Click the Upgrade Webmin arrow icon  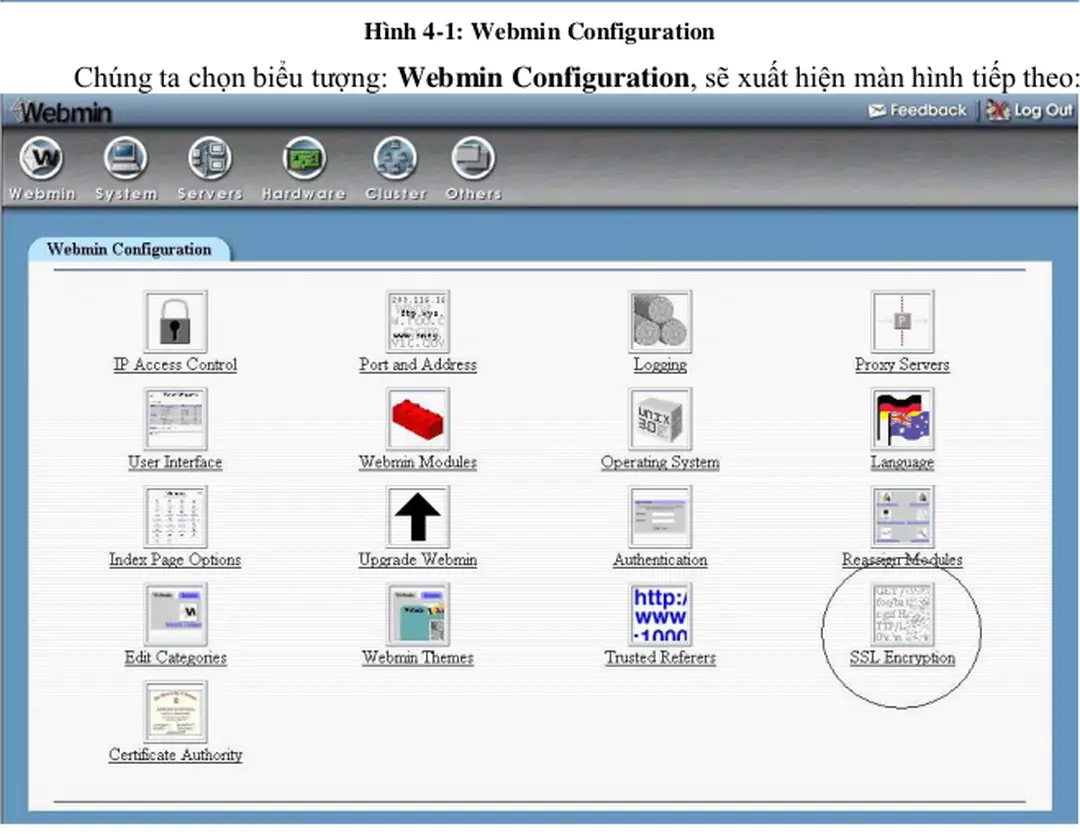click(418, 517)
